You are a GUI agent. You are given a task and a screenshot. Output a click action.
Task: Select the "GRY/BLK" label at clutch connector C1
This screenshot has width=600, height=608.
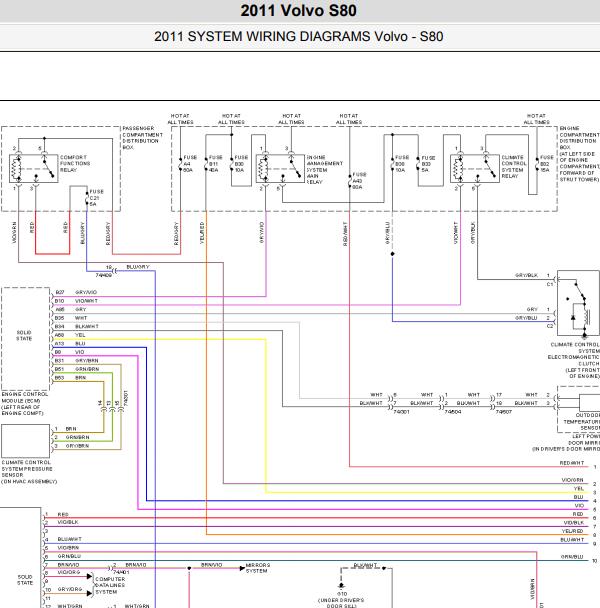tap(526, 275)
